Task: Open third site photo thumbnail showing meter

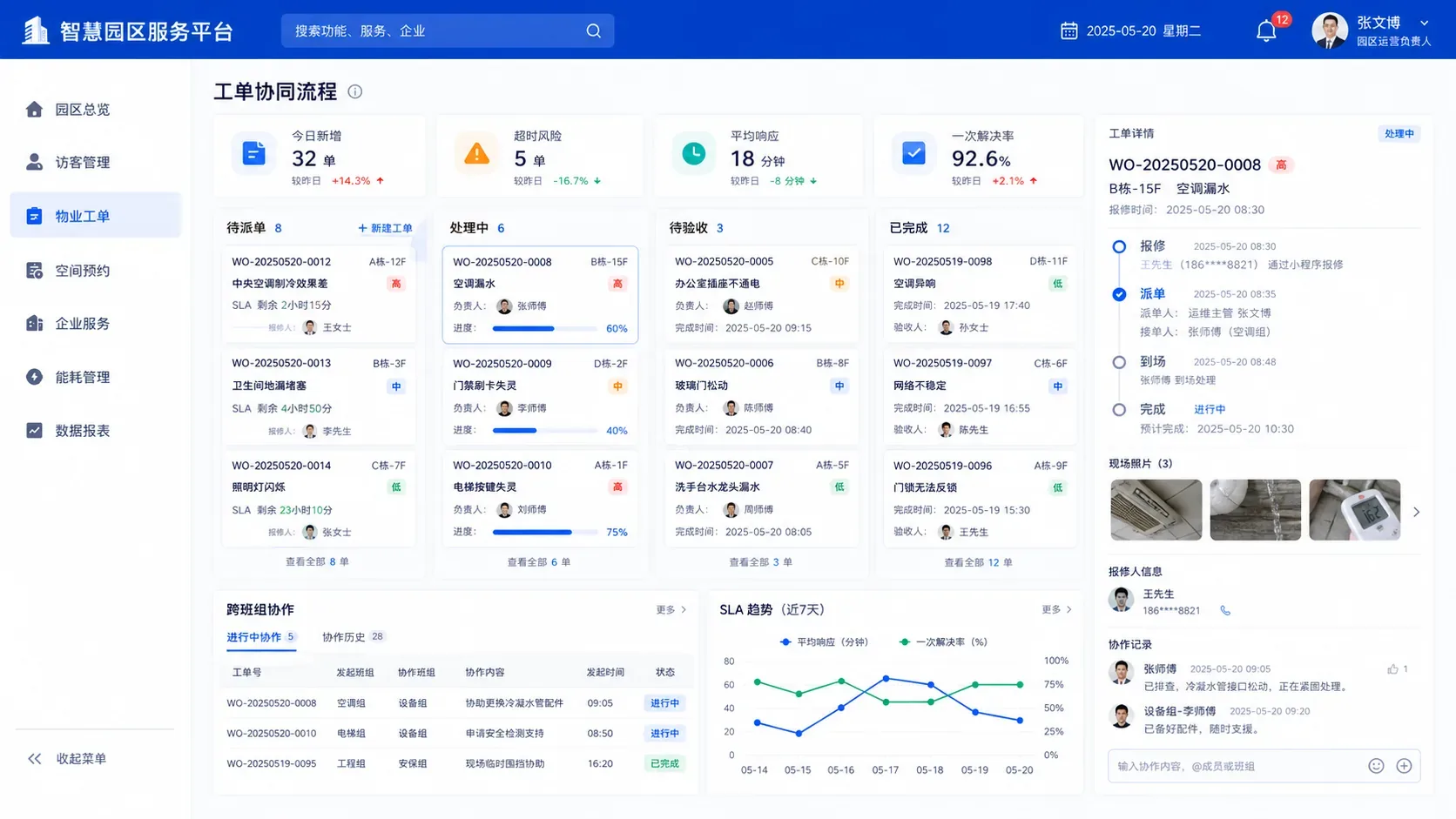Action: 1354,510
